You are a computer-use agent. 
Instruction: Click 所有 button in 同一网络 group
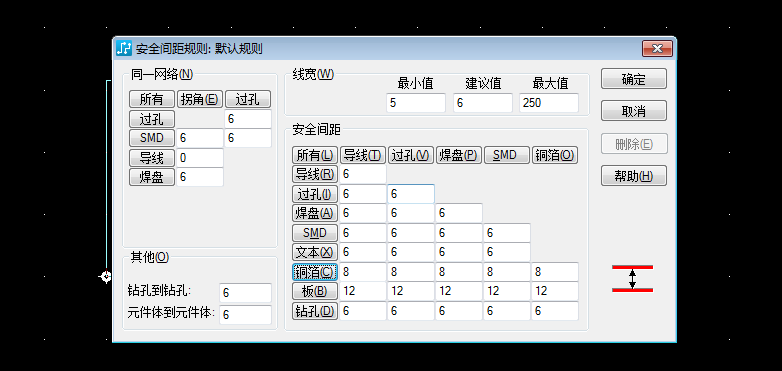click(x=152, y=99)
